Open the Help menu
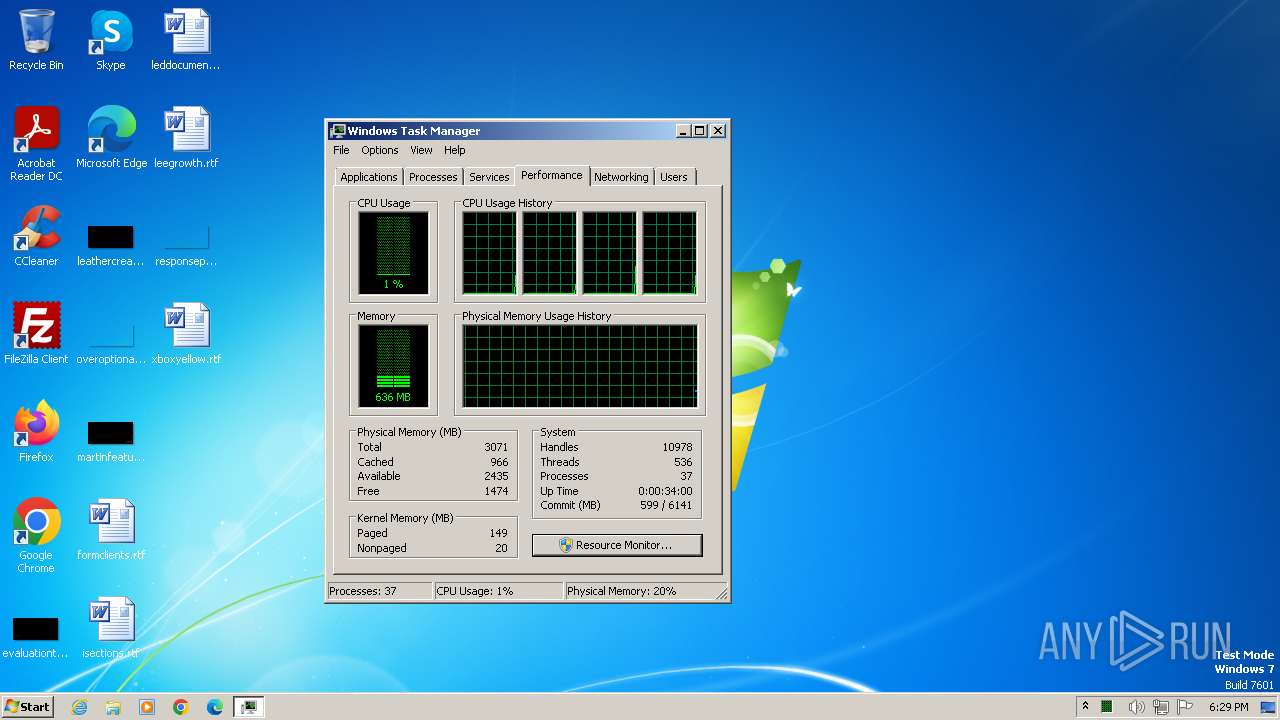 [454, 150]
